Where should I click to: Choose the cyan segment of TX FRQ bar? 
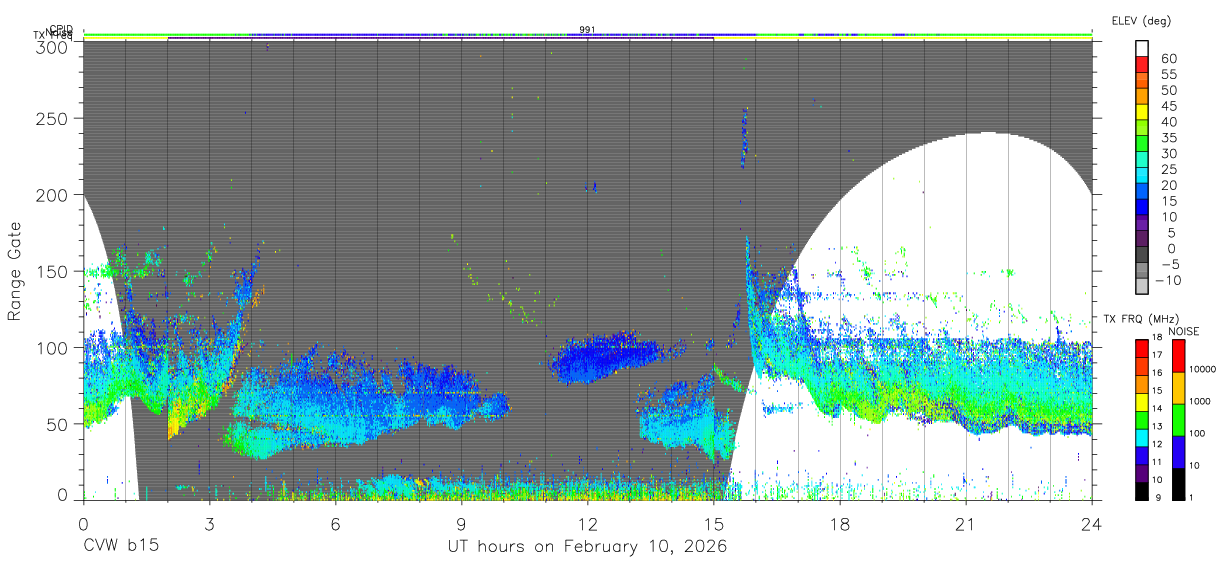pyautogui.click(x=1142, y=437)
